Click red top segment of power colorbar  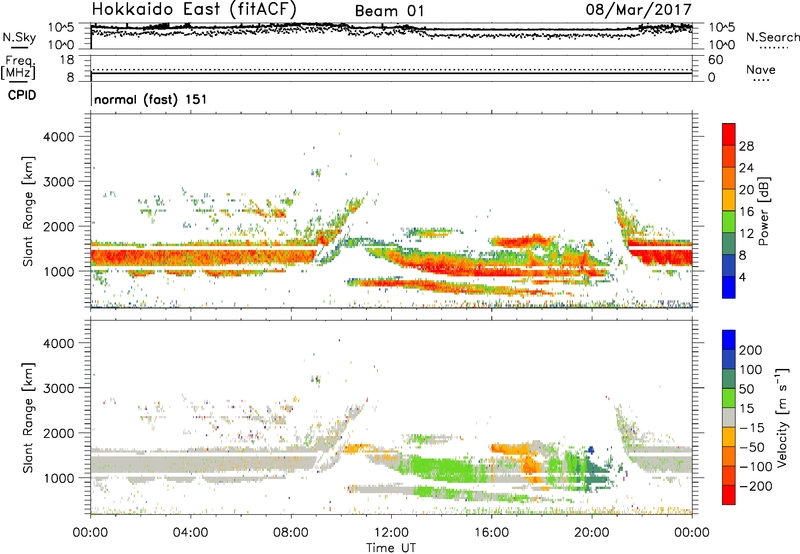coord(729,135)
